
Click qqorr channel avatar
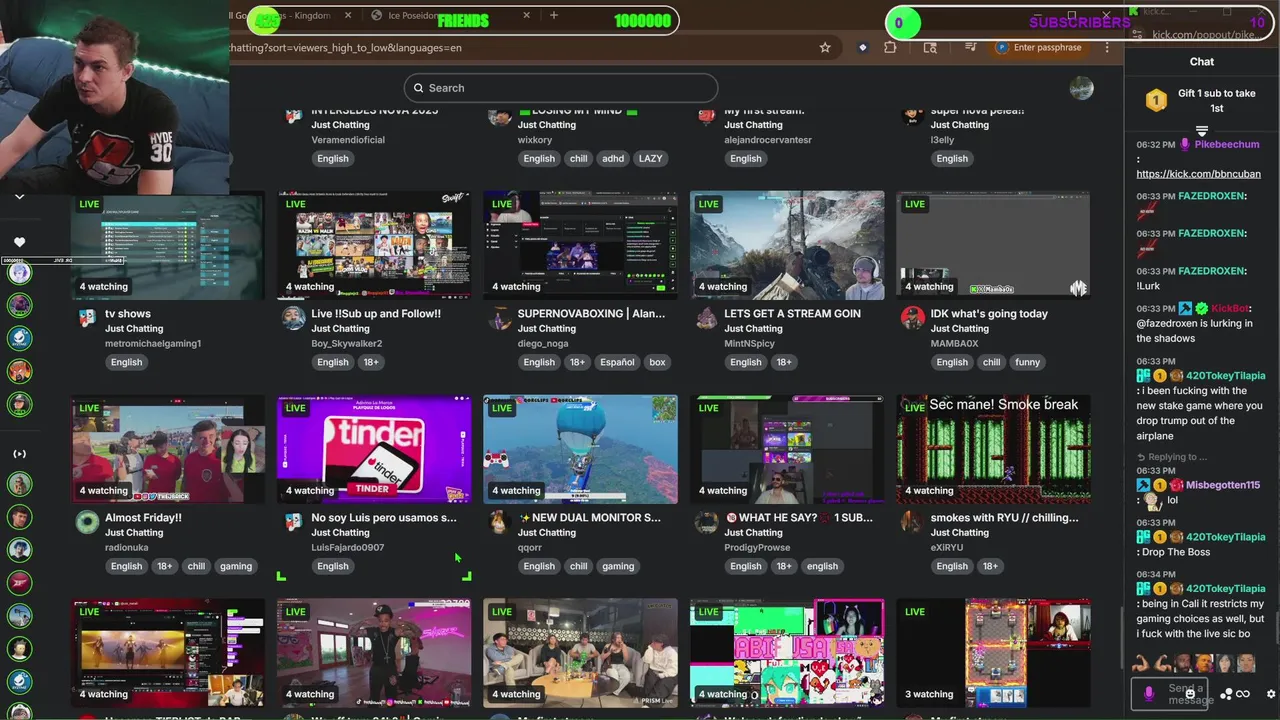(499, 523)
